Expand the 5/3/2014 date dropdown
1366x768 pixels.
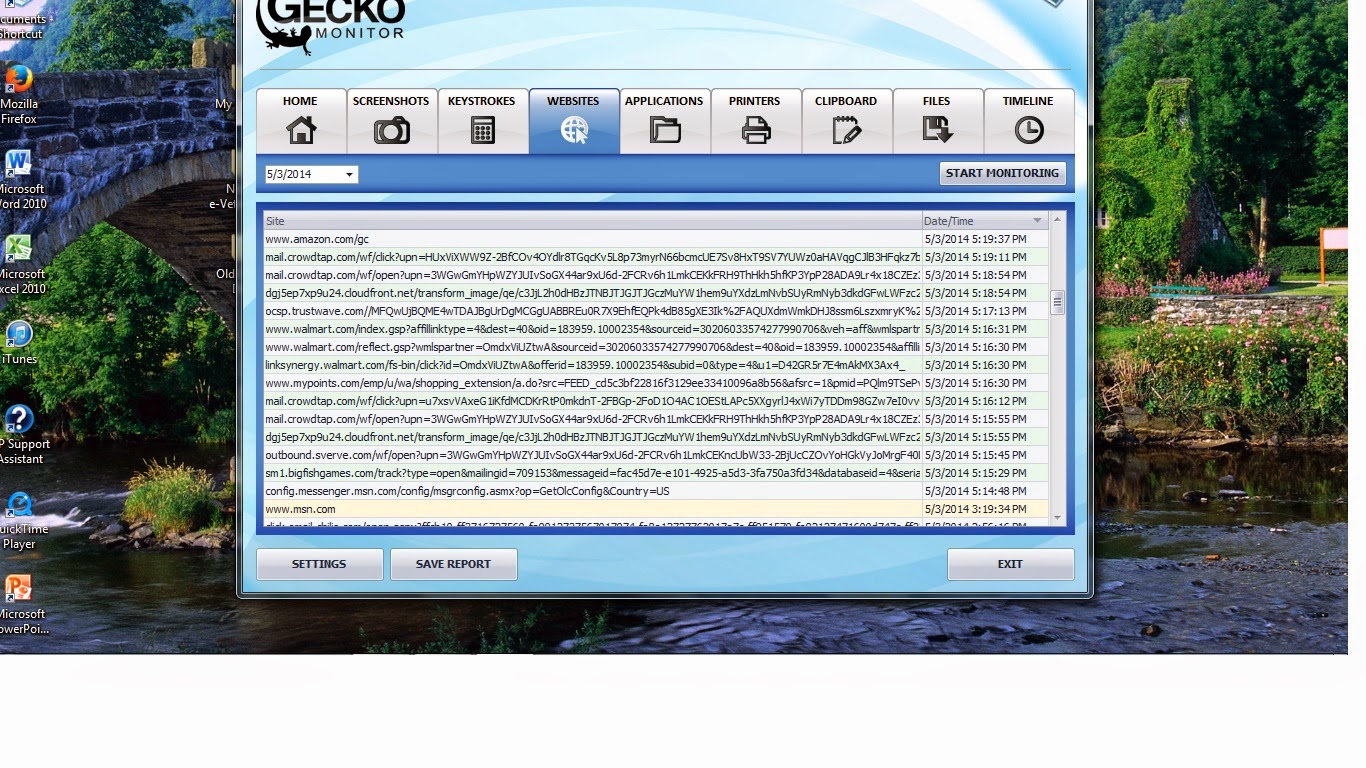(x=349, y=174)
